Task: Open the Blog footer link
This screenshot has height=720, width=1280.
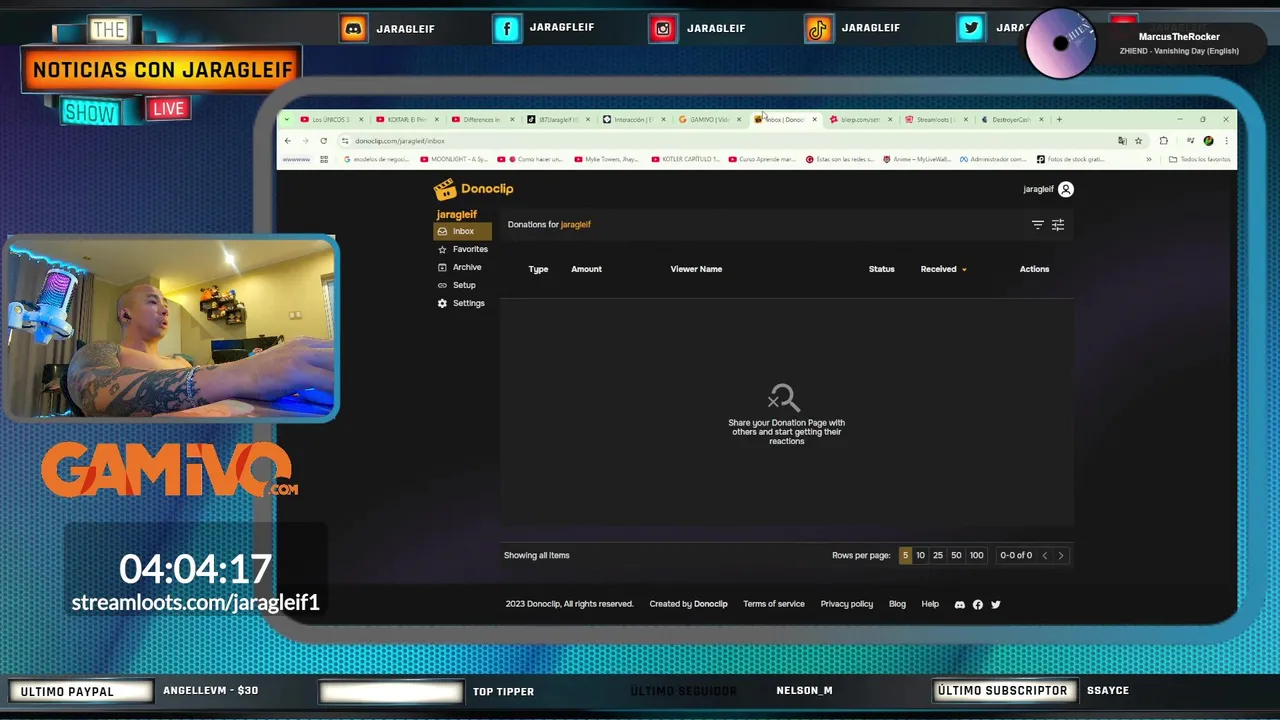Action: (x=897, y=604)
